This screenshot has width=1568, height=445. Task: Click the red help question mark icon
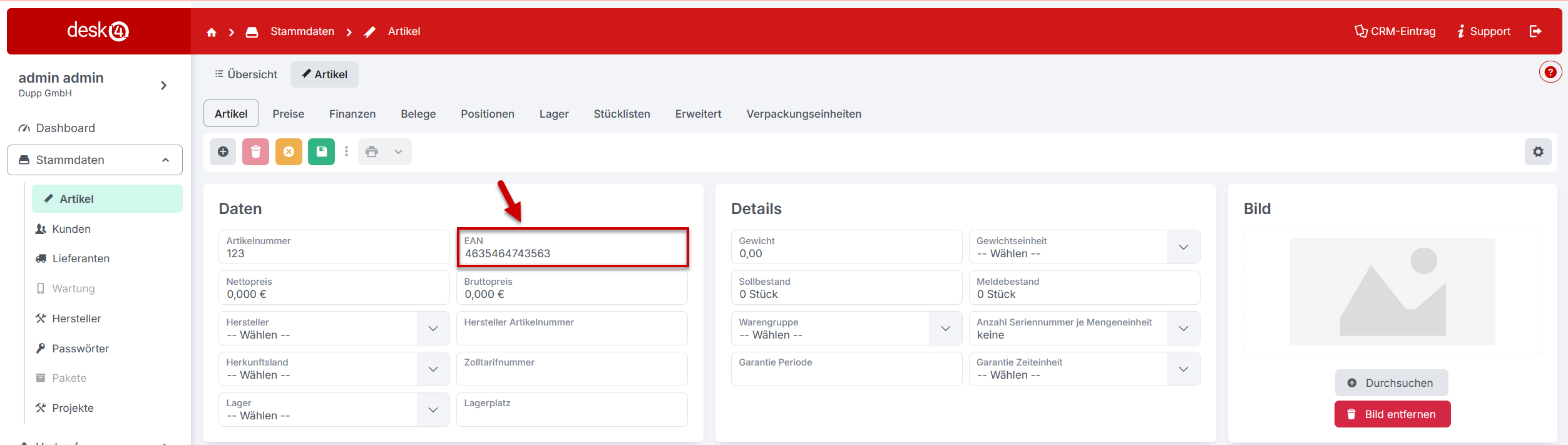tap(1550, 73)
